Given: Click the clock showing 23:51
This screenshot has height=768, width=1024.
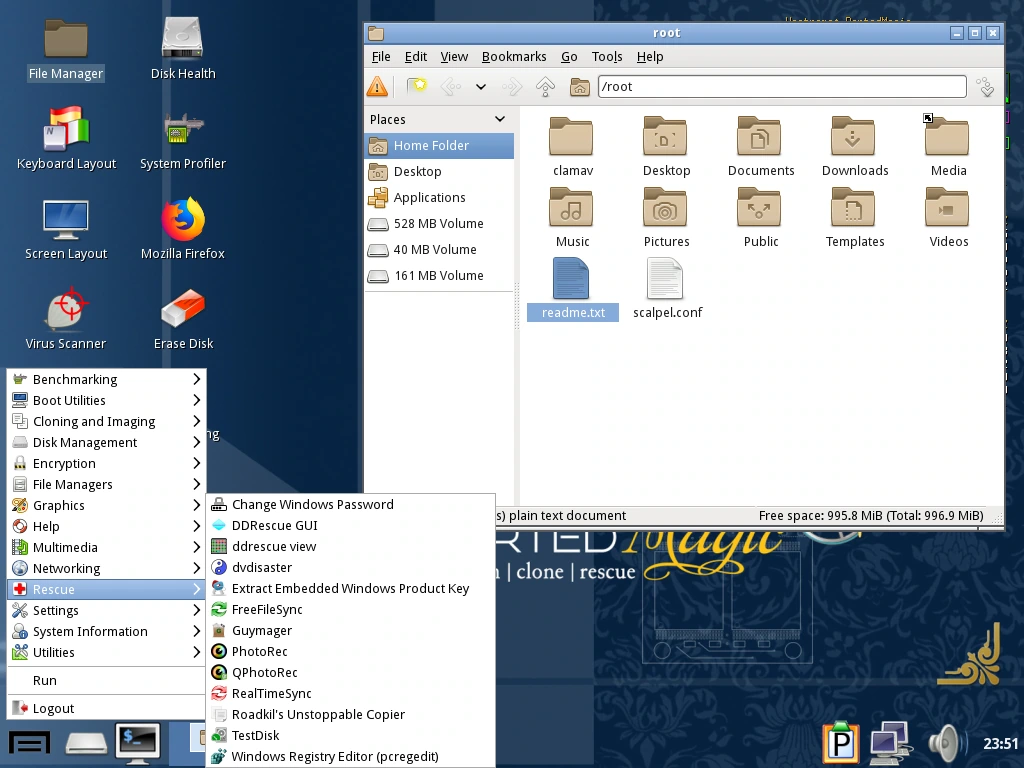Looking at the screenshot, I should pos(1000,743).
